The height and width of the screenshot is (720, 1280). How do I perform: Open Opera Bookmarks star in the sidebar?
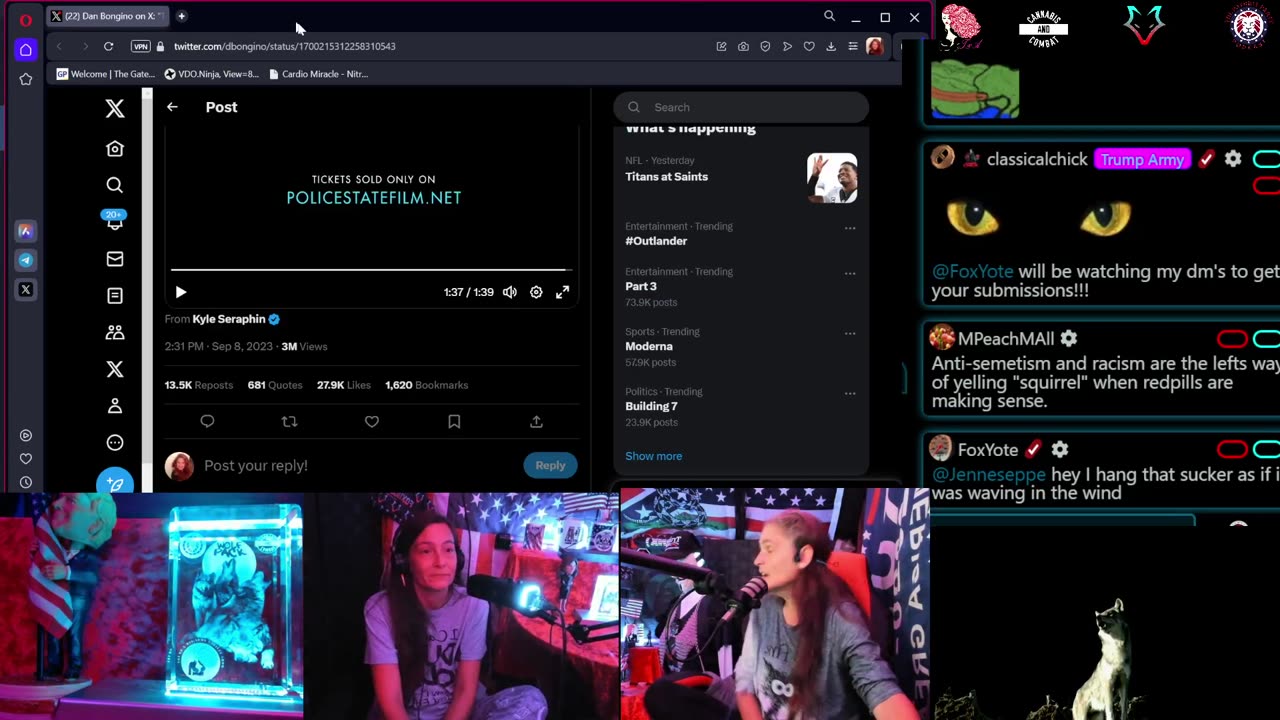26,79
